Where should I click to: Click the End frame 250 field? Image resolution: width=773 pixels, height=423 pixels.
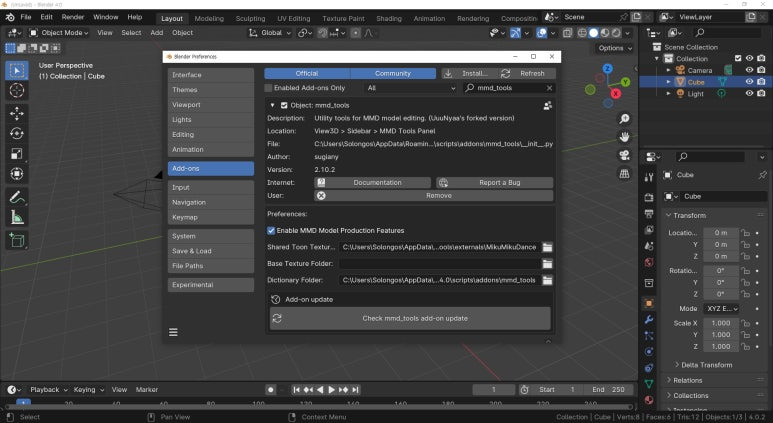coord(609,389)
